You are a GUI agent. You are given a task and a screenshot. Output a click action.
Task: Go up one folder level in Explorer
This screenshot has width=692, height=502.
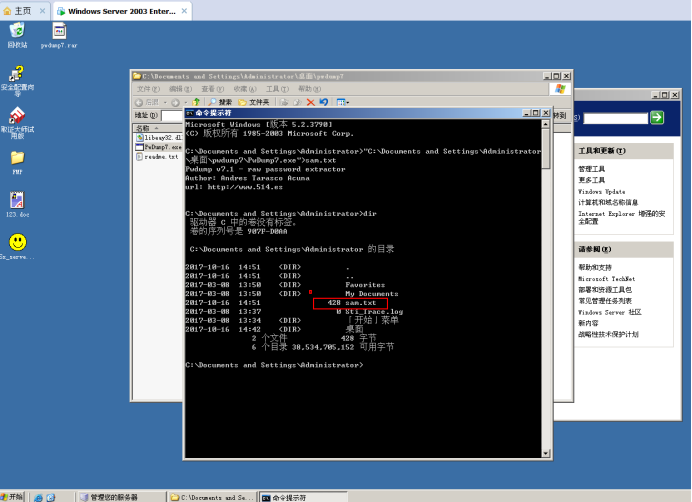(196, 102)
